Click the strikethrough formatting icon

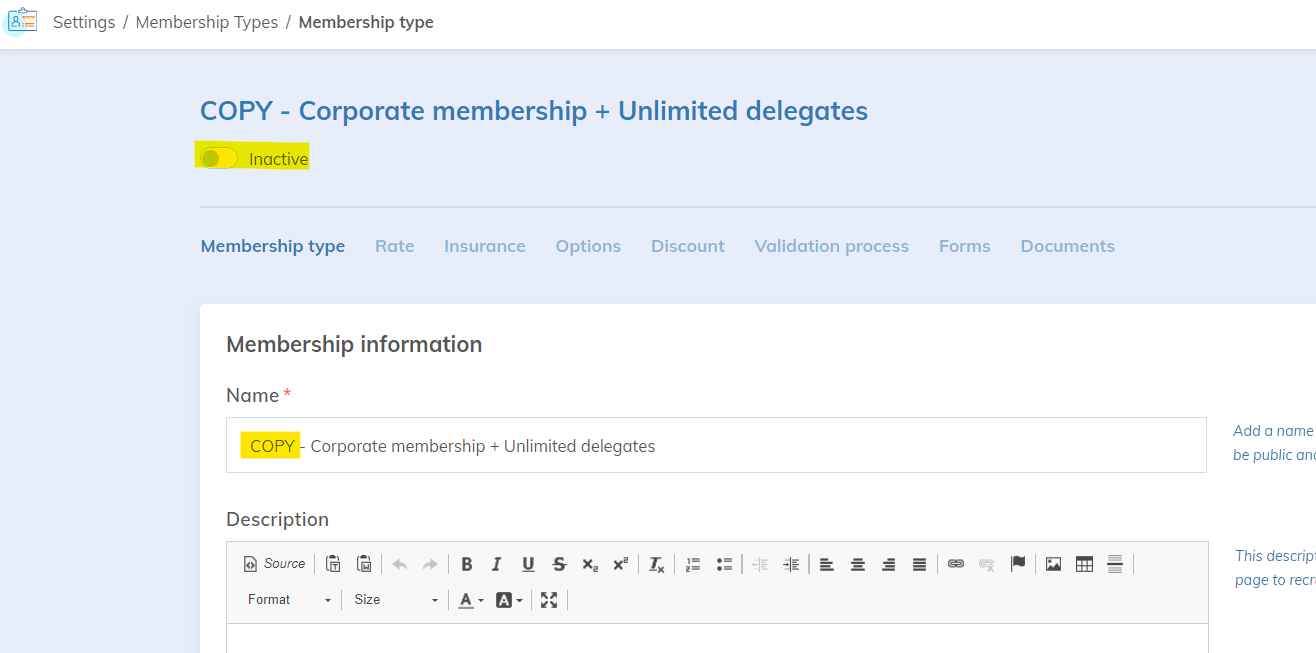[559, 564]
